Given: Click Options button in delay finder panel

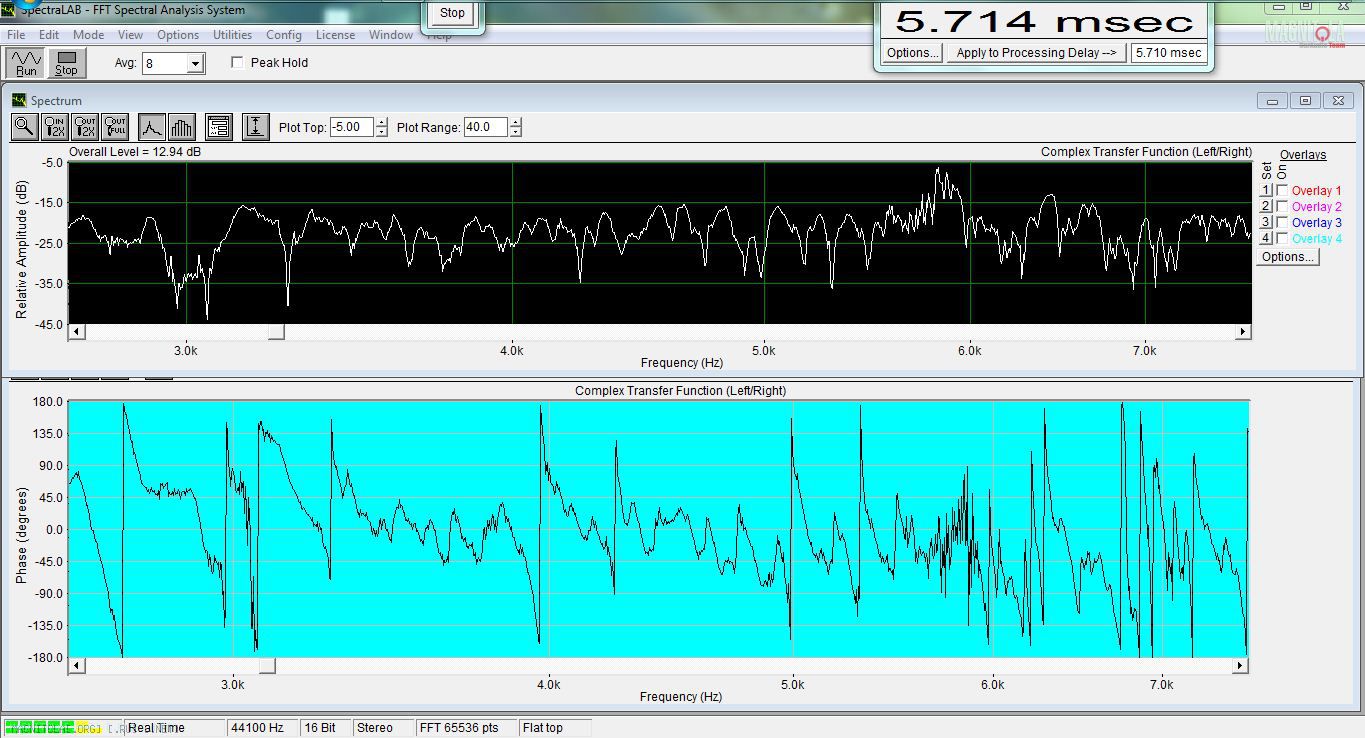Looking at the screenshot, I should pos(912,53).
